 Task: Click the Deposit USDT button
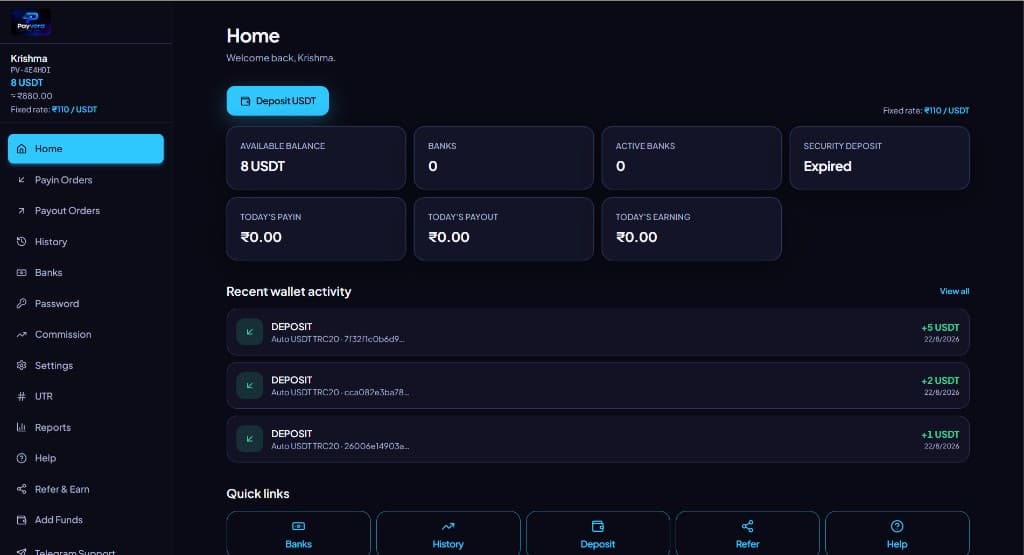(x=278, y=101)
